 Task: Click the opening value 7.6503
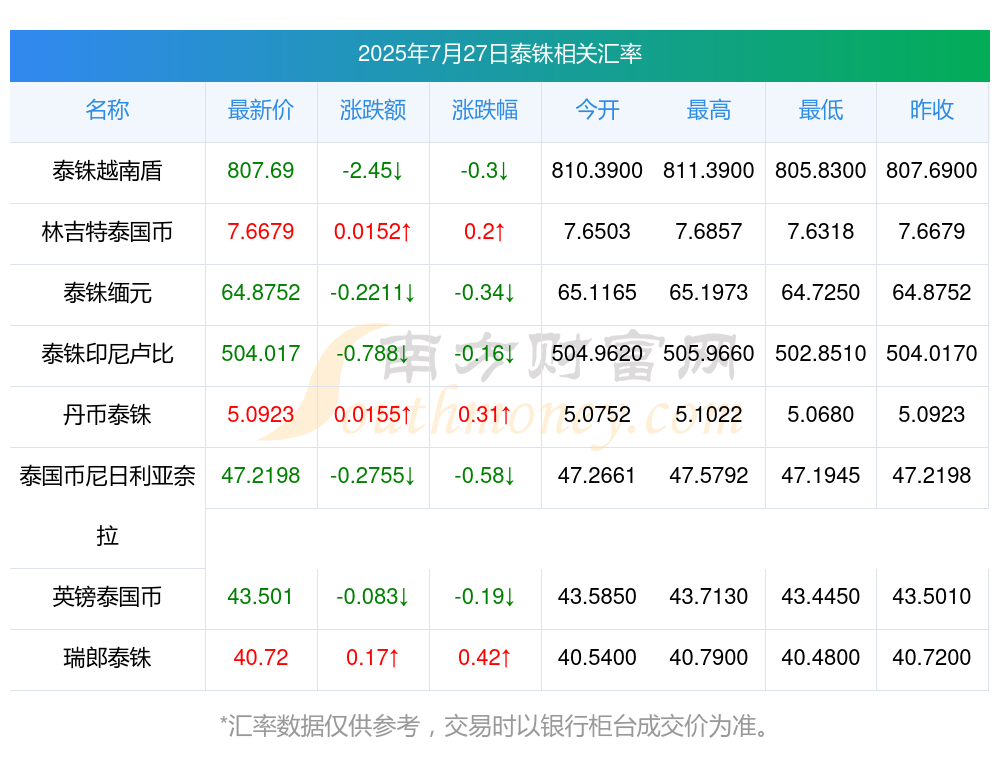597,232
